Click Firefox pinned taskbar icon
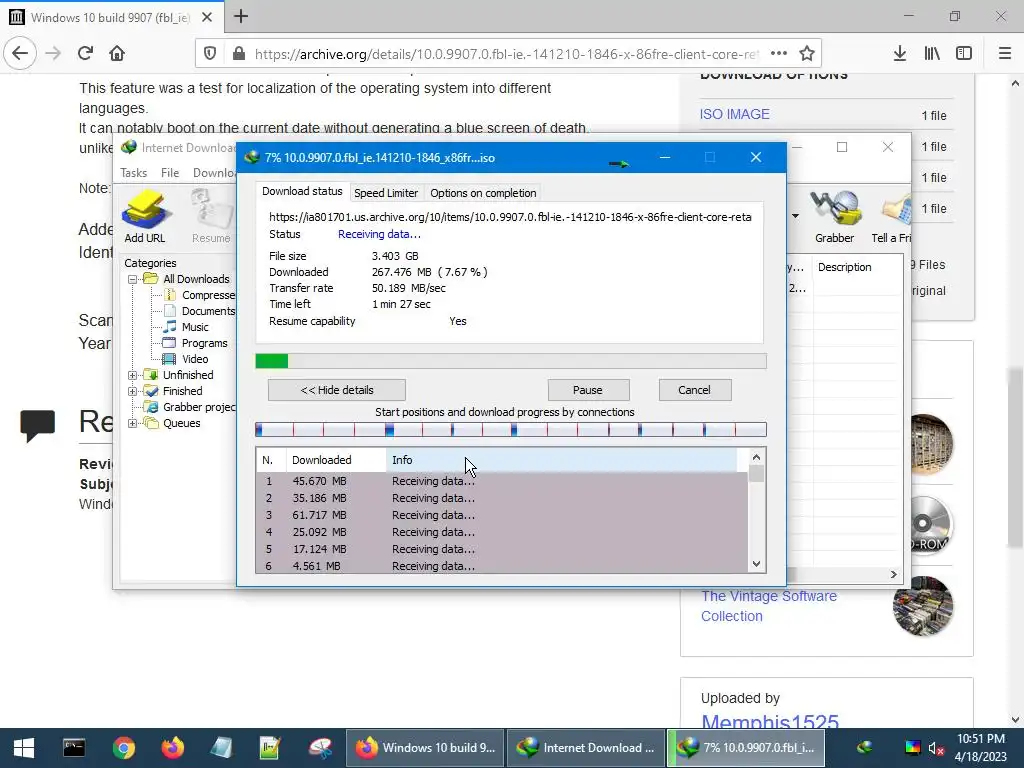The height and width of the screenshot is (768, 1024). pos(173,748)
